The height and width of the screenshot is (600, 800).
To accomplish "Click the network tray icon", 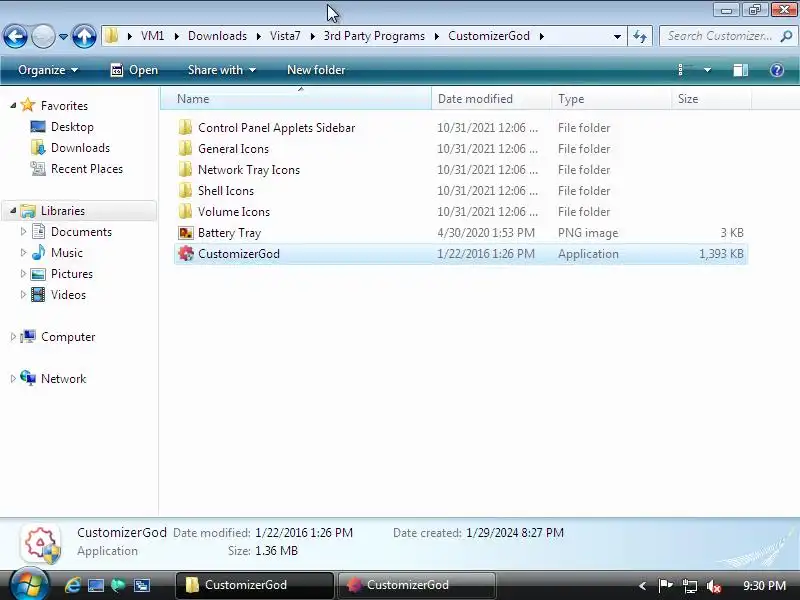I will pyautogui.click(x=690, y=586).
